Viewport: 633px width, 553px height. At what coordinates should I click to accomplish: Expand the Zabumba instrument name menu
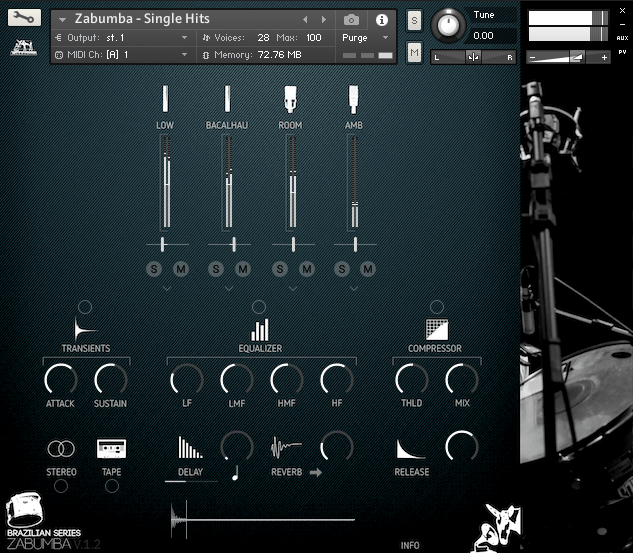(x=63, y=20)
